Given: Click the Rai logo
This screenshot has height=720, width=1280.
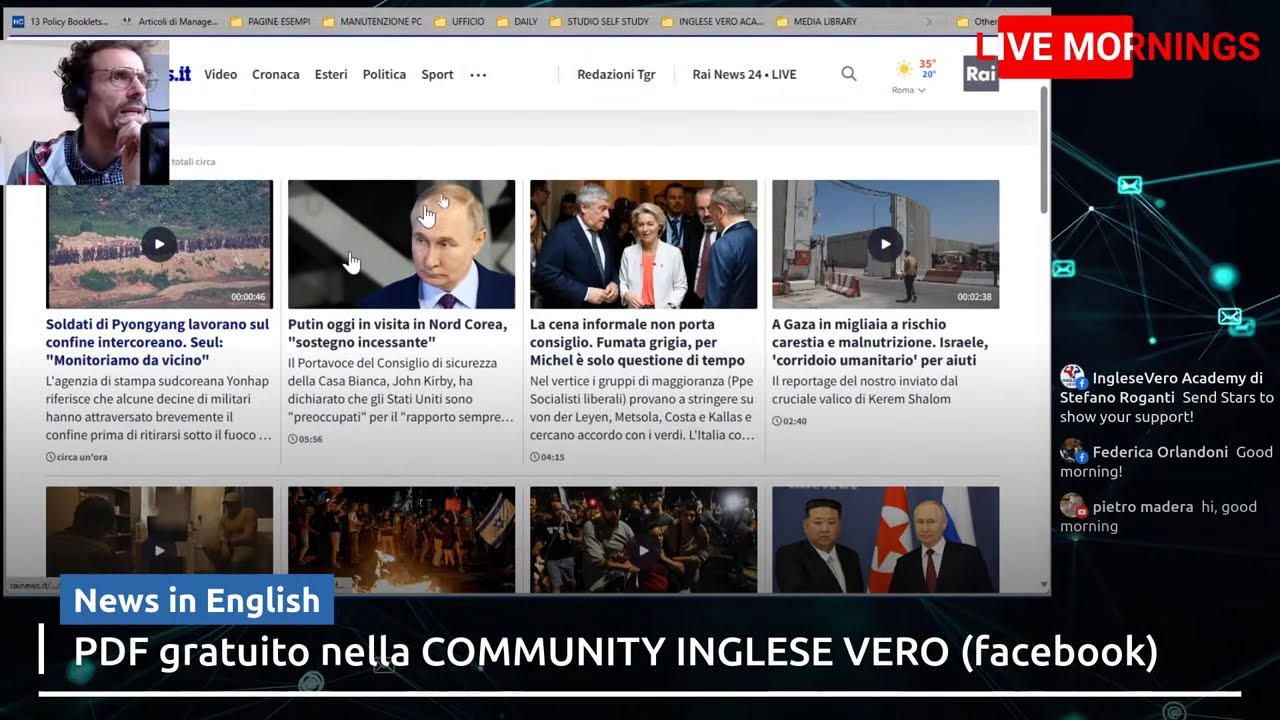Looking at the screenshot, I should tap(981, 74).
